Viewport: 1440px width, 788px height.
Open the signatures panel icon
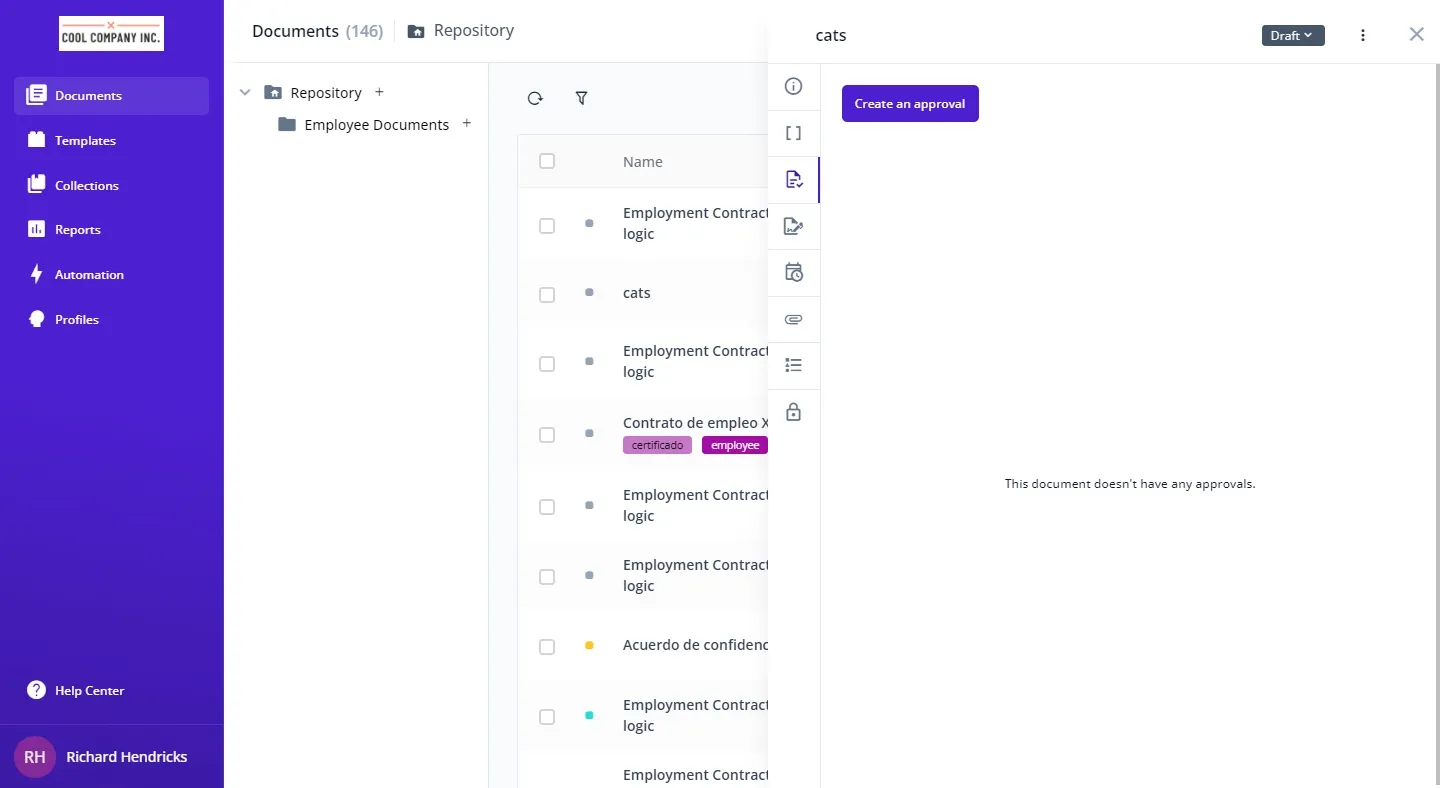pyautogui.click(x=793, y=226)
